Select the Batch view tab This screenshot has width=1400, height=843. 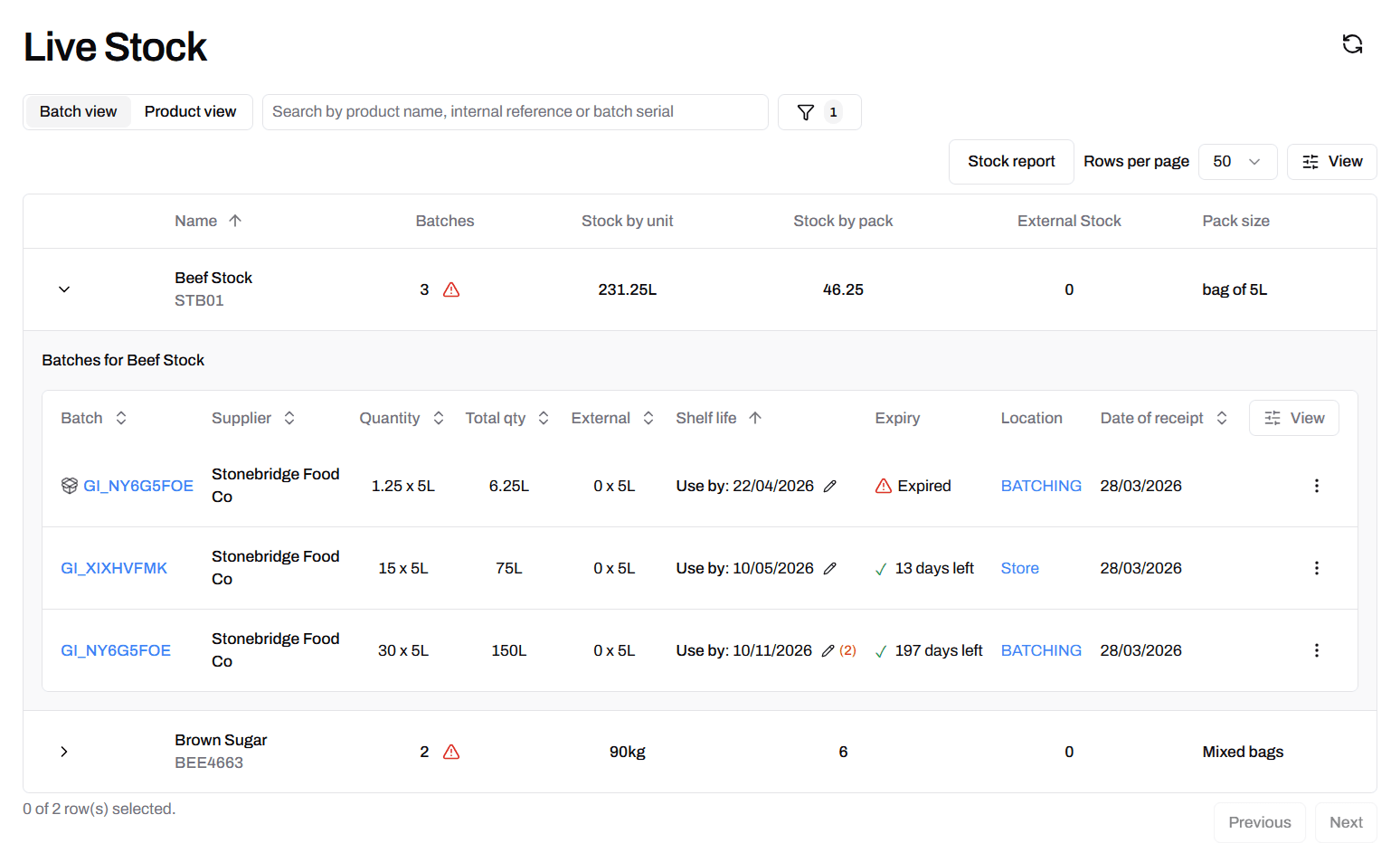pyautogui.click(x=79, y=112)
